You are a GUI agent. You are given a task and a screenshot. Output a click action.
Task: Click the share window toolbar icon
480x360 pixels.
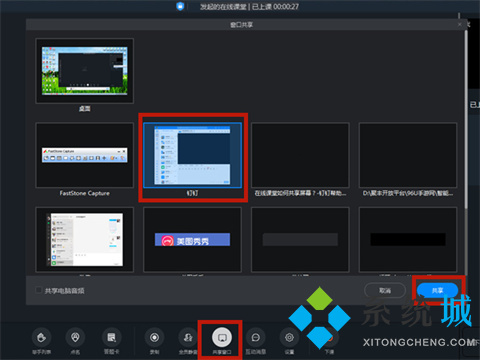[x=222, y=337]
